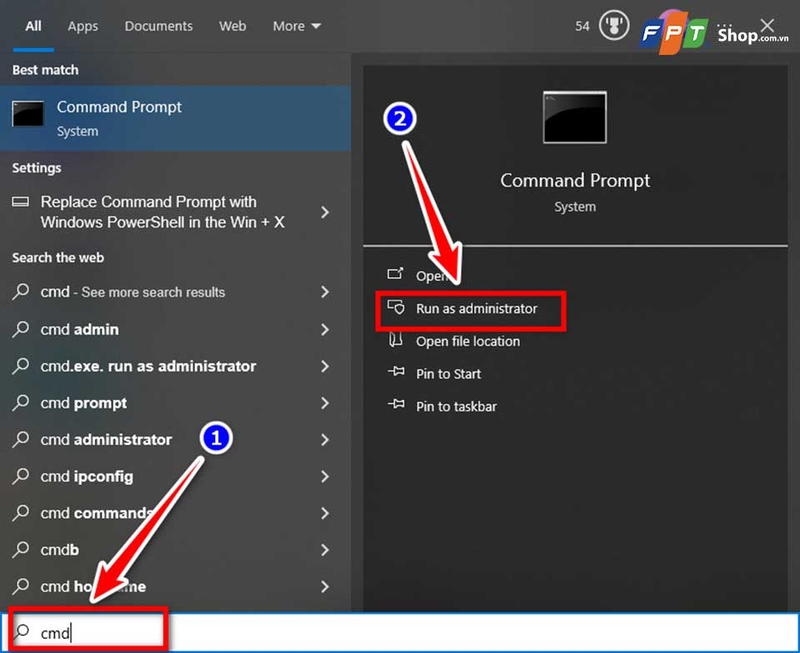
Task: Click pin icon beside Pin to Start
Action: click(396, 372)
